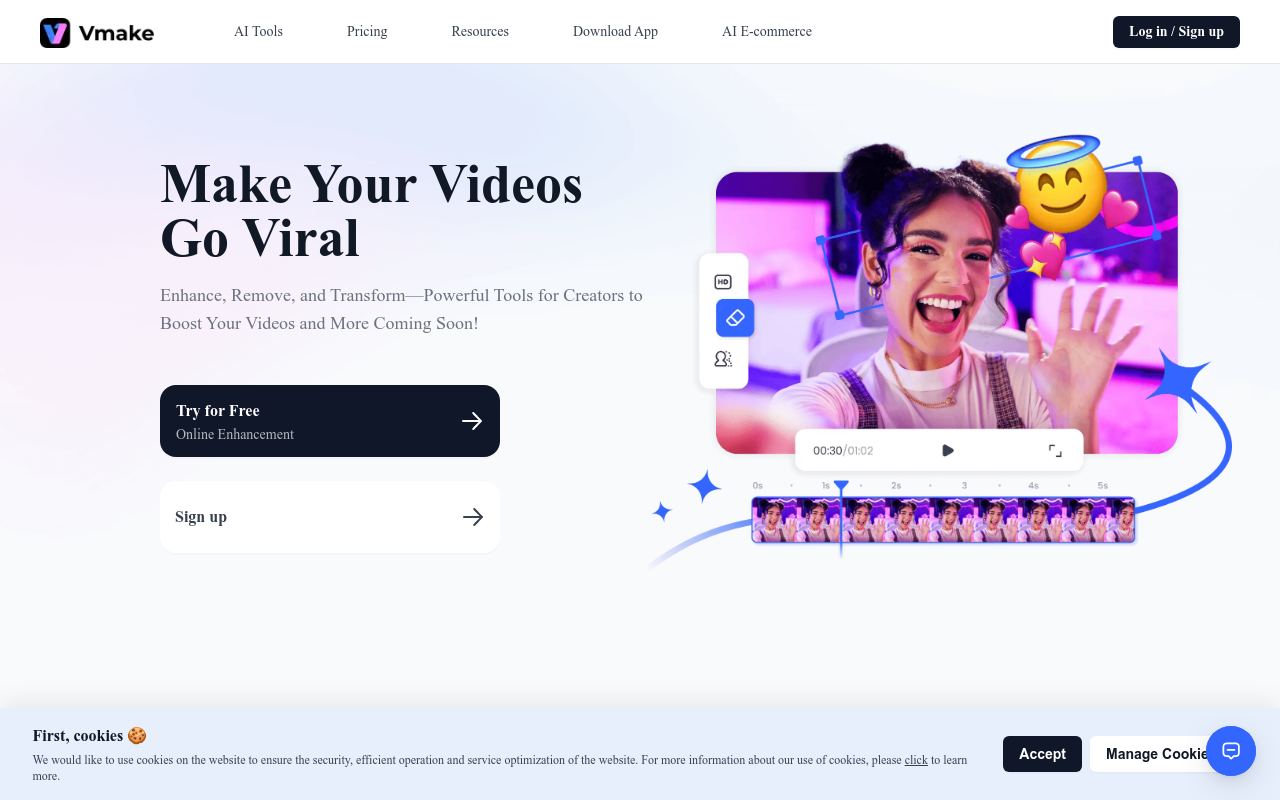
Task: Click the Log in / Sign up button
Action: (x=1176, y=32)
